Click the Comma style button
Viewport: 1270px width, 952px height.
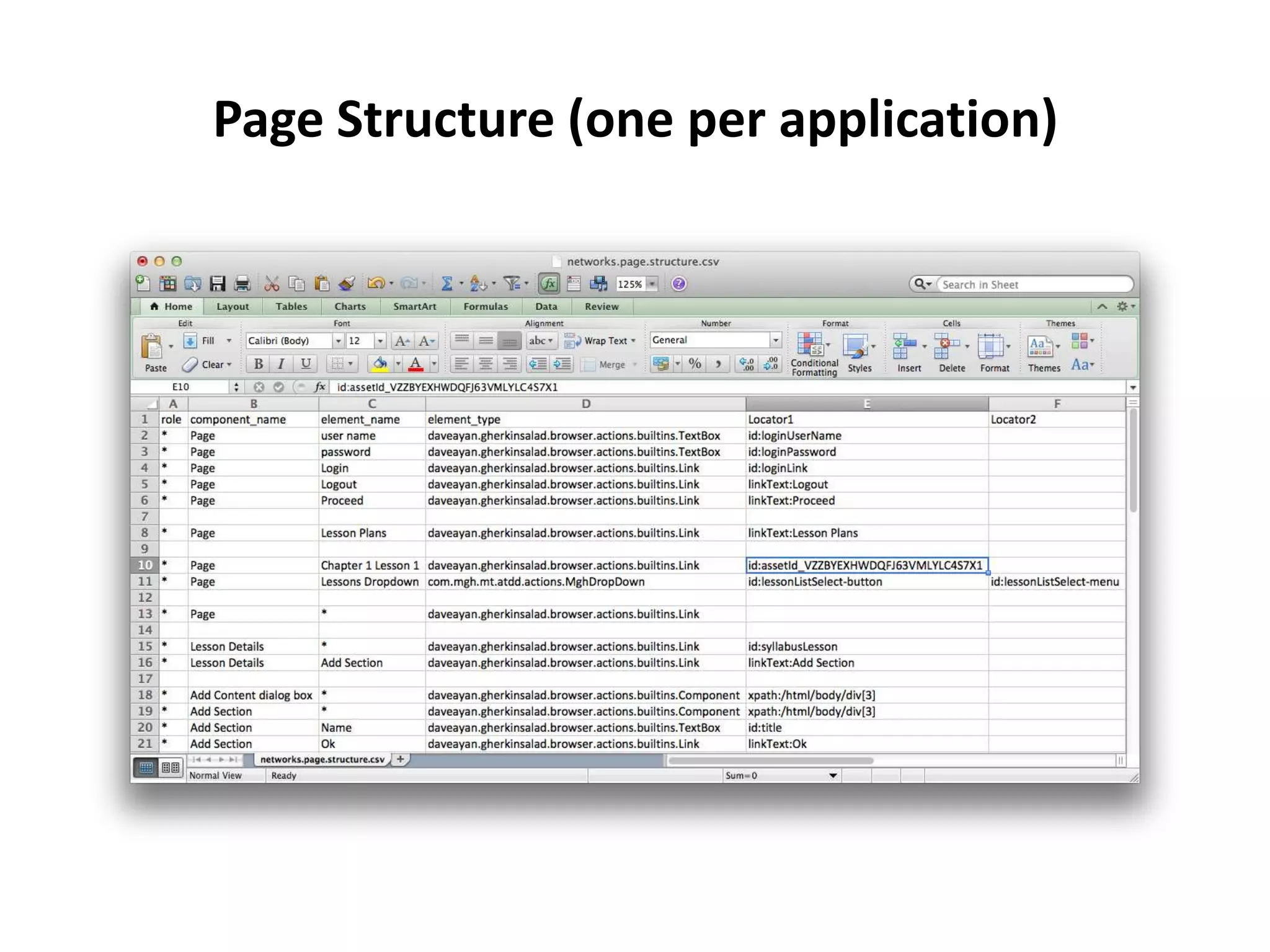point(718,364)
